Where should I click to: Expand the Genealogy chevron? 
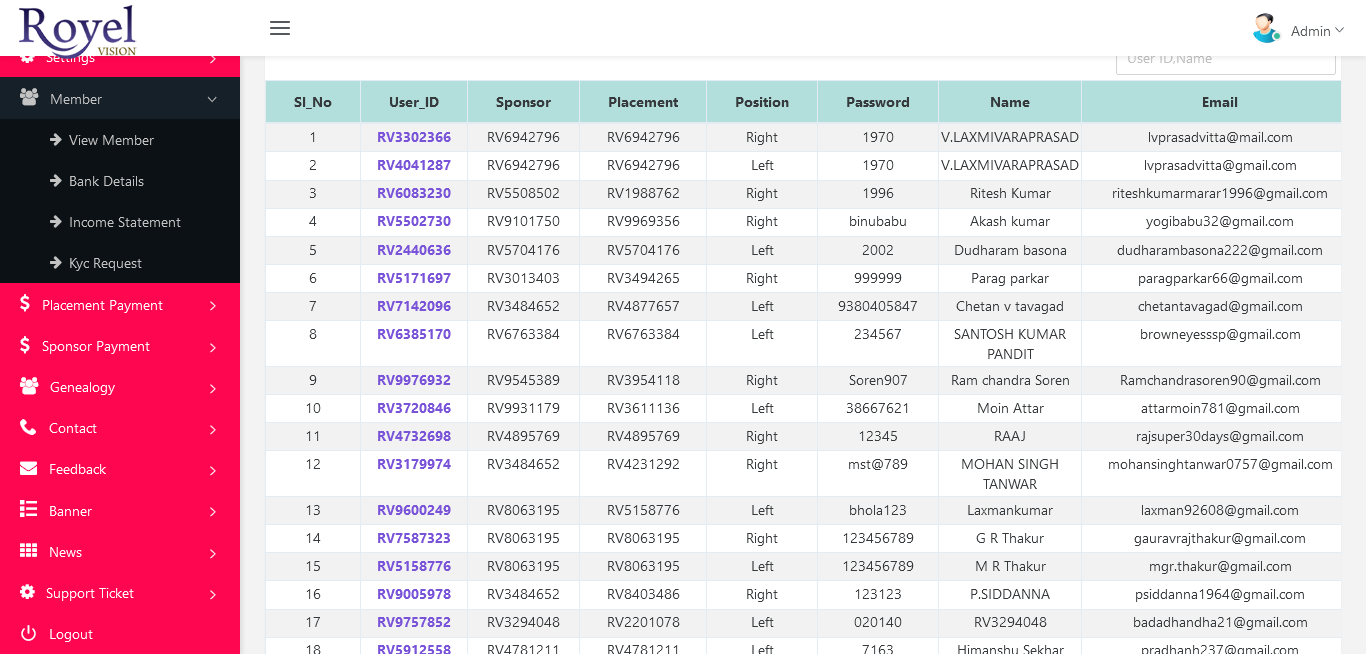(213, 388)
